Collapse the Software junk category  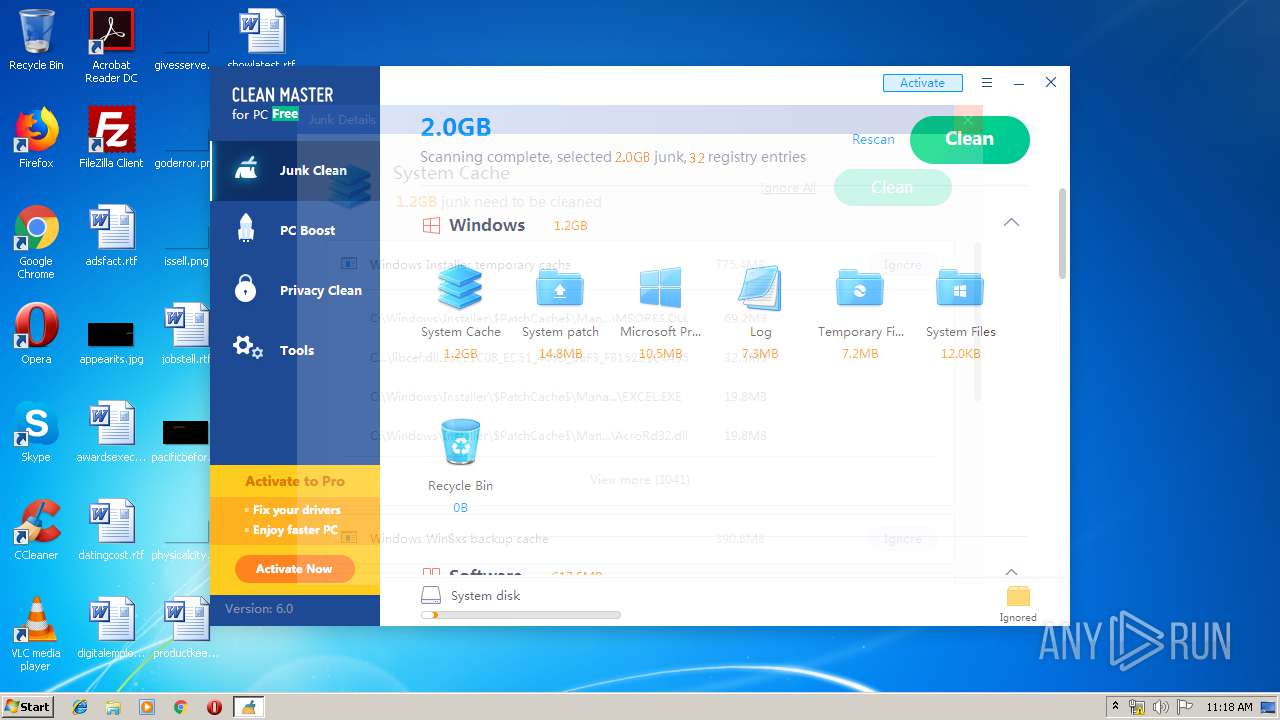click(1011, 571)
